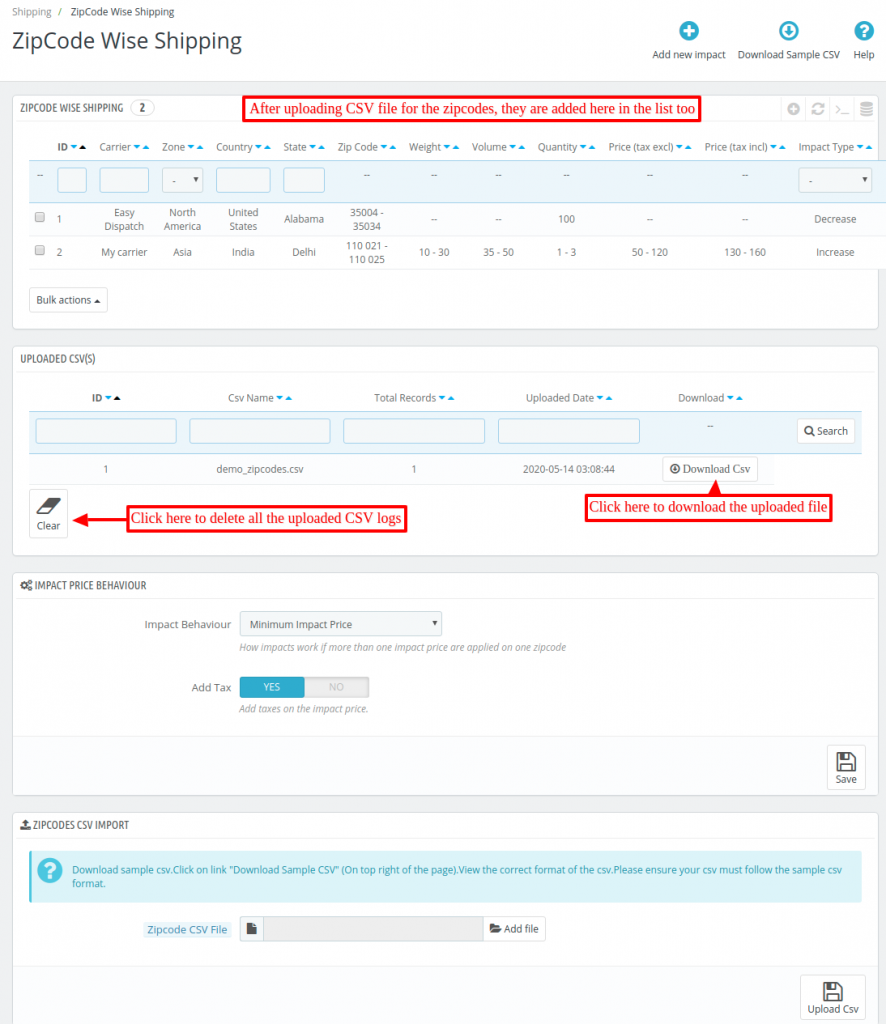
Task: Click the Download Sample CSV icon
Action: pyautogui.click(x=789, y=31)
